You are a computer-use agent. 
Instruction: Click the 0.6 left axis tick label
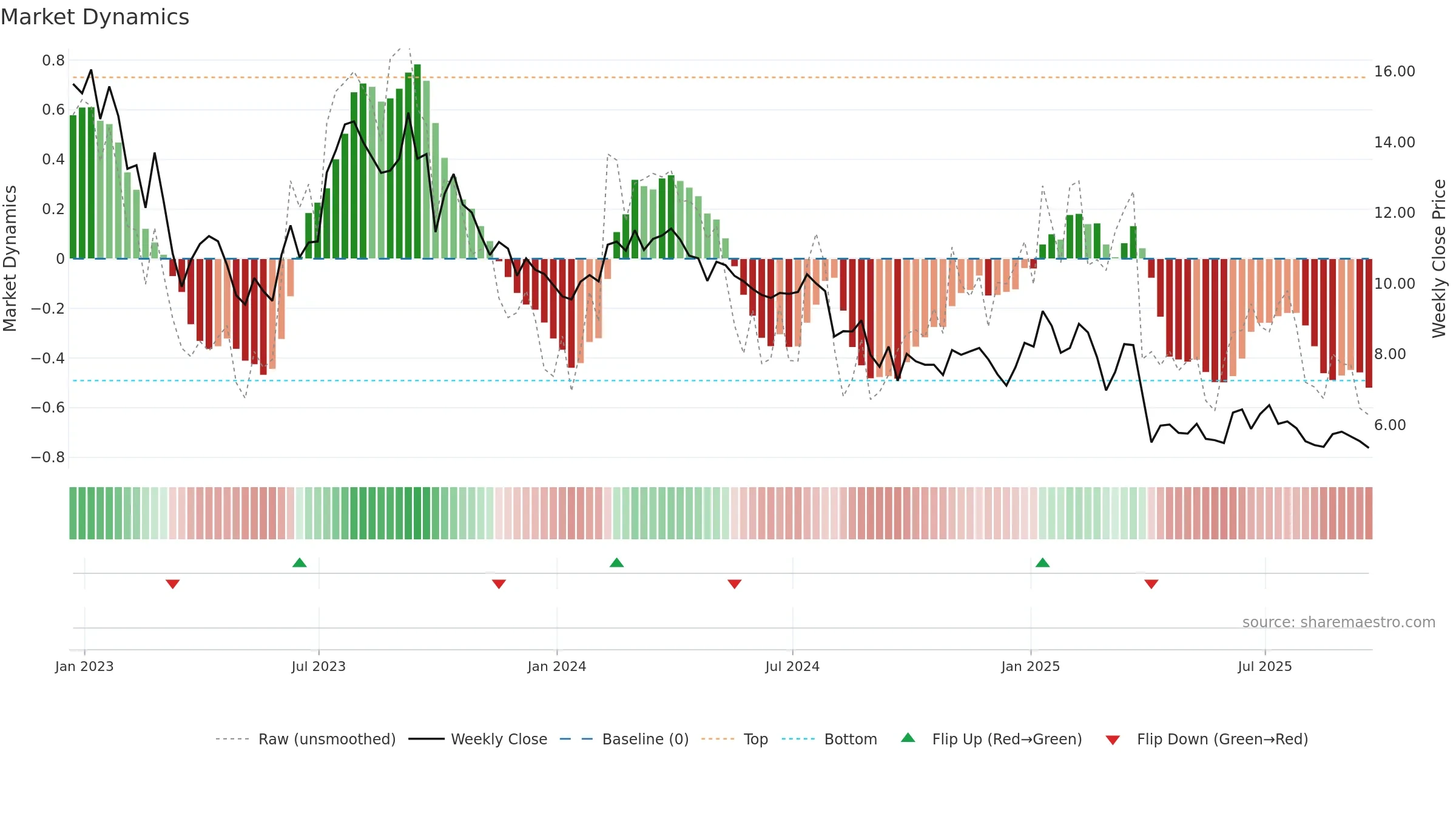(53, 110)
